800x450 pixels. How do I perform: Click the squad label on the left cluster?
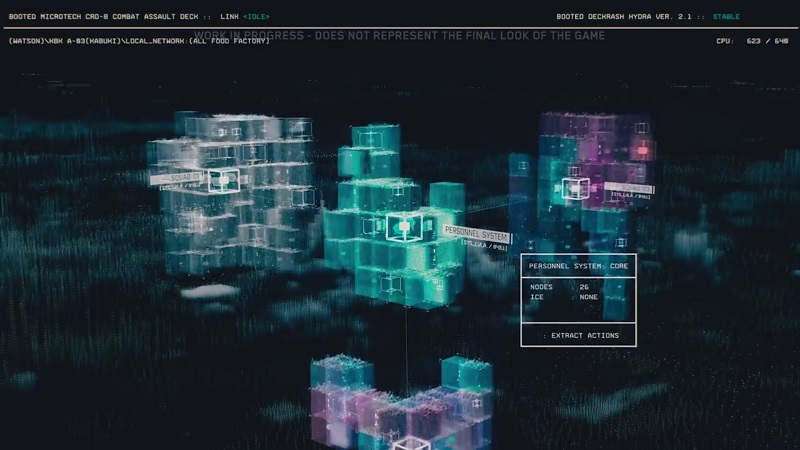pyautogui.click(x=178, y=179)
